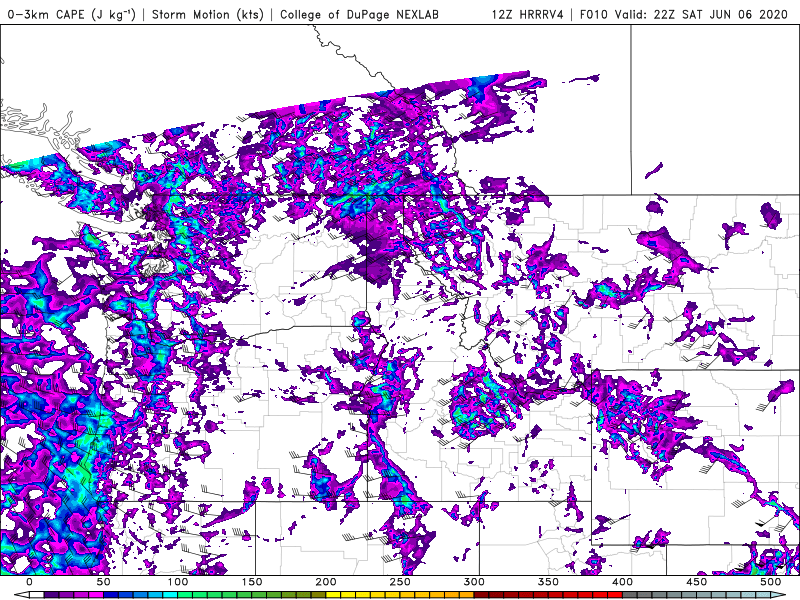
Task: Select the dark blue swatch below the 50 label
Action: click(x=111, y=594)
